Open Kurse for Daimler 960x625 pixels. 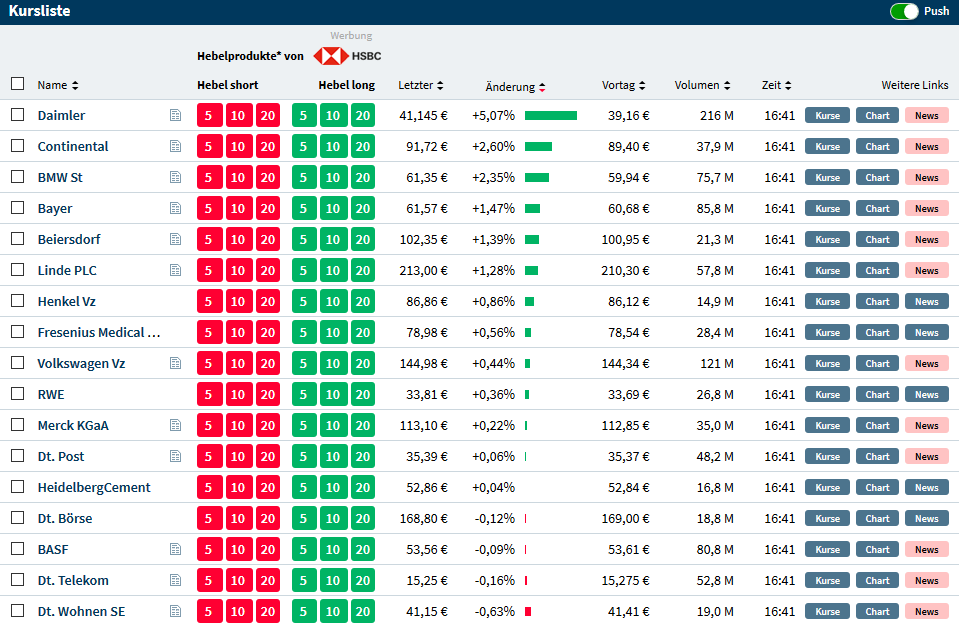coord(827,115)
